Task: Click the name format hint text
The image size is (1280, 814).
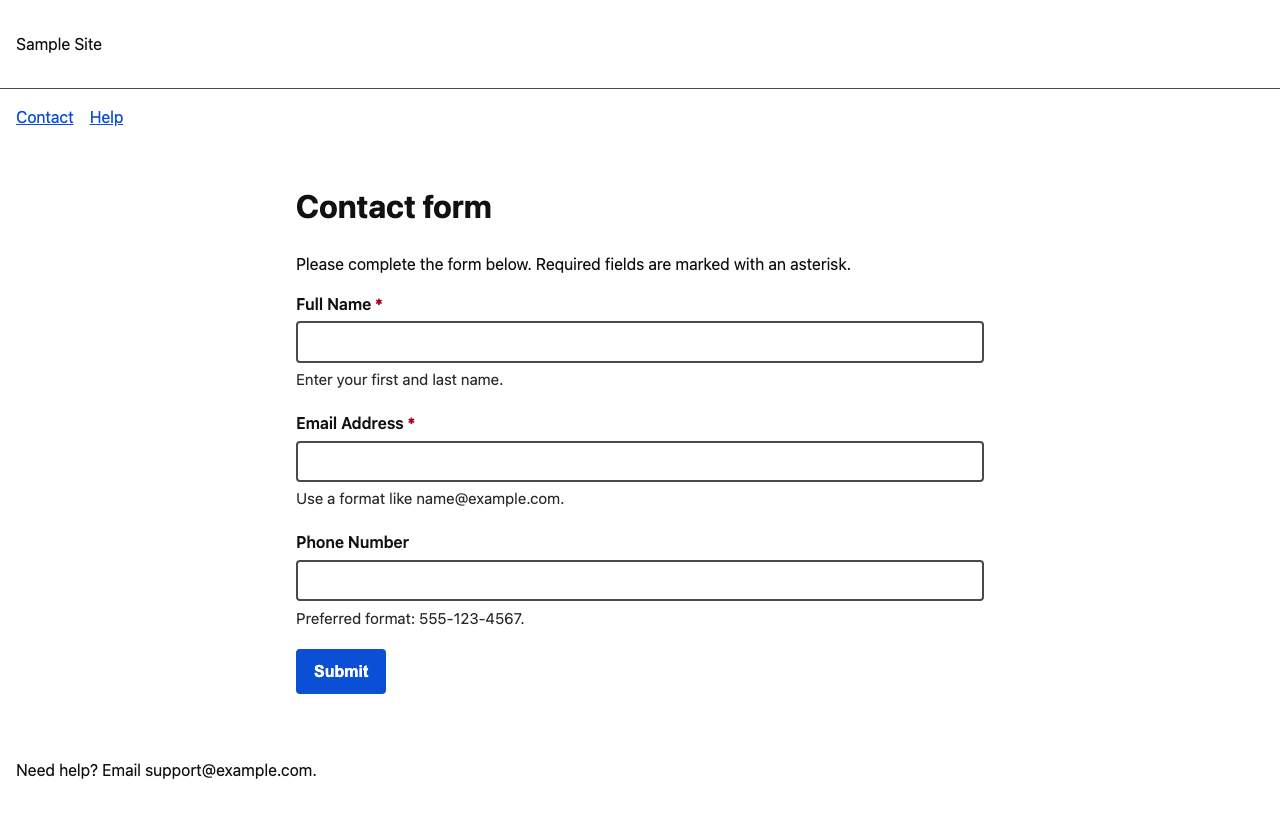Action: [399, 380]
